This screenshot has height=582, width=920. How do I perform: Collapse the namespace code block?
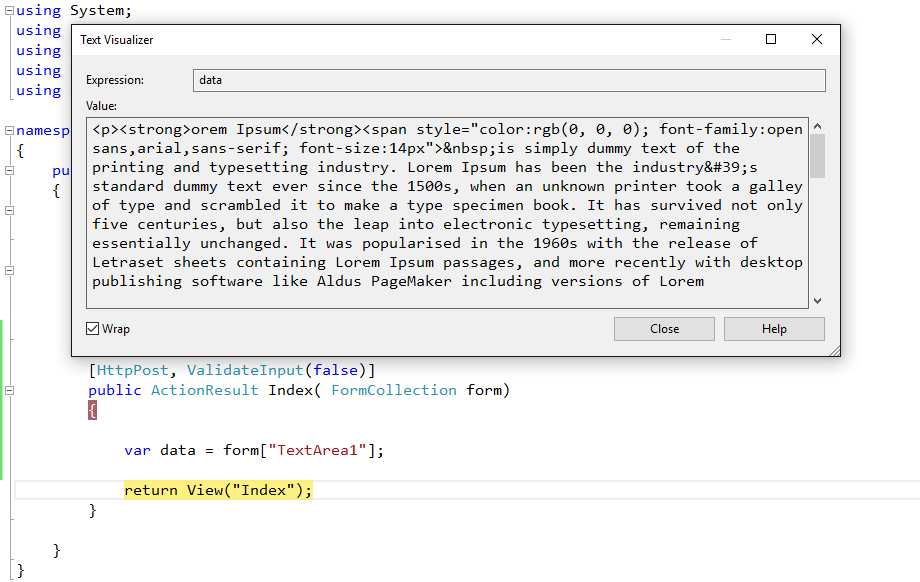point(9,131)
